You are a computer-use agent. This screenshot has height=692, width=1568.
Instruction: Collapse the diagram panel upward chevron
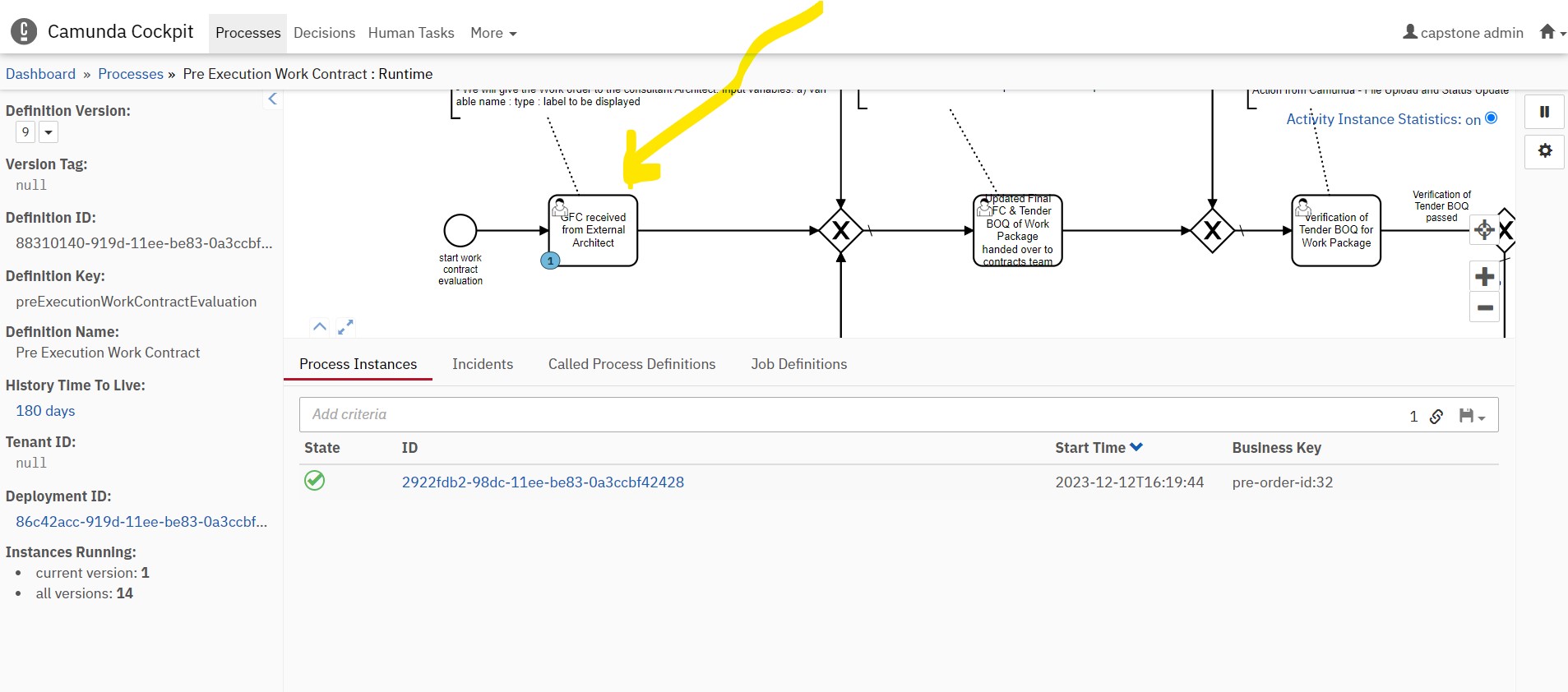320,326
